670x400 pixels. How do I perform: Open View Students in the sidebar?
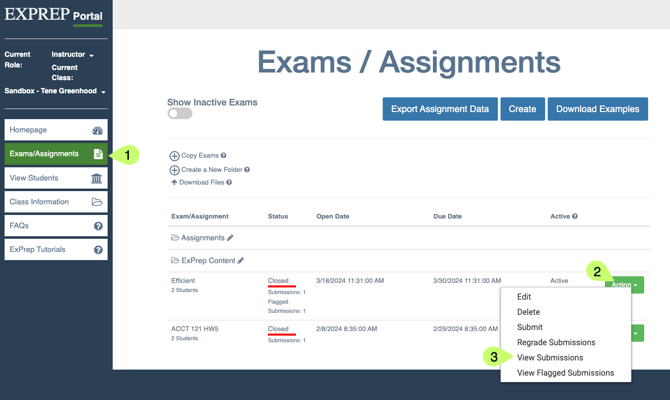(56, 178)
